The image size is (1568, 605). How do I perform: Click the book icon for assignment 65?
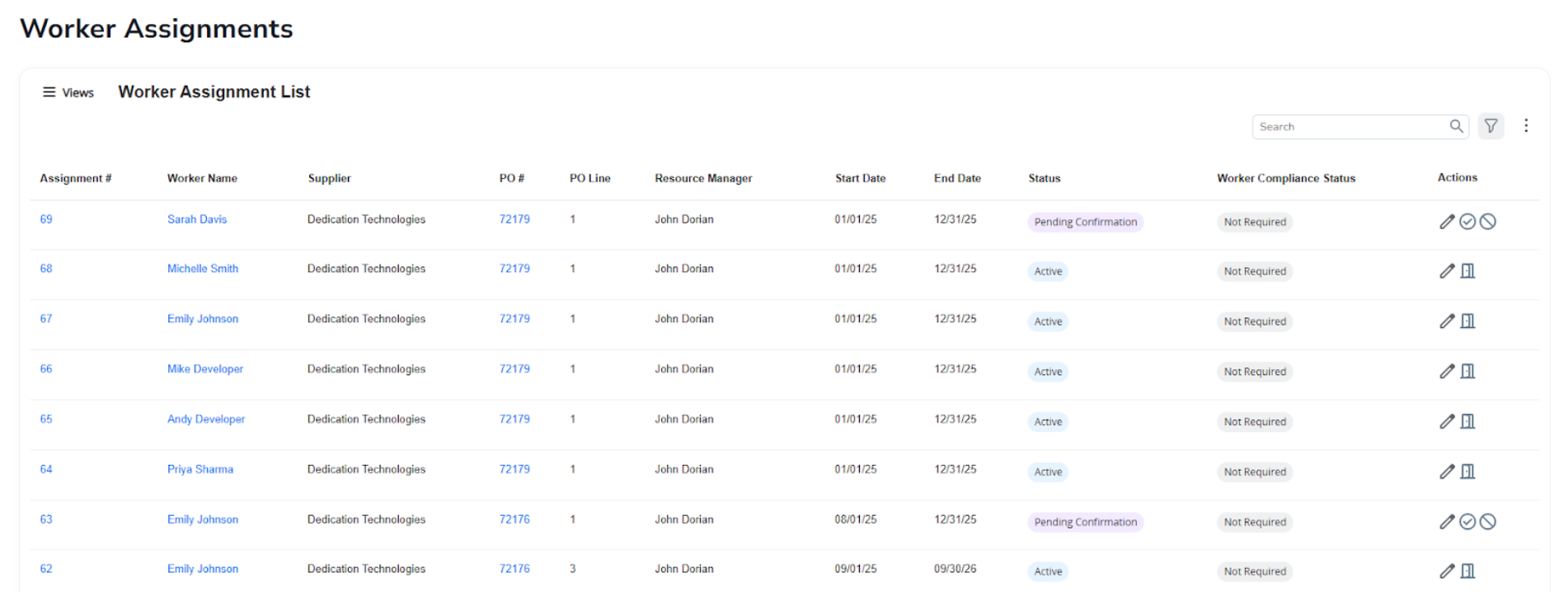tap(1467, 422)
